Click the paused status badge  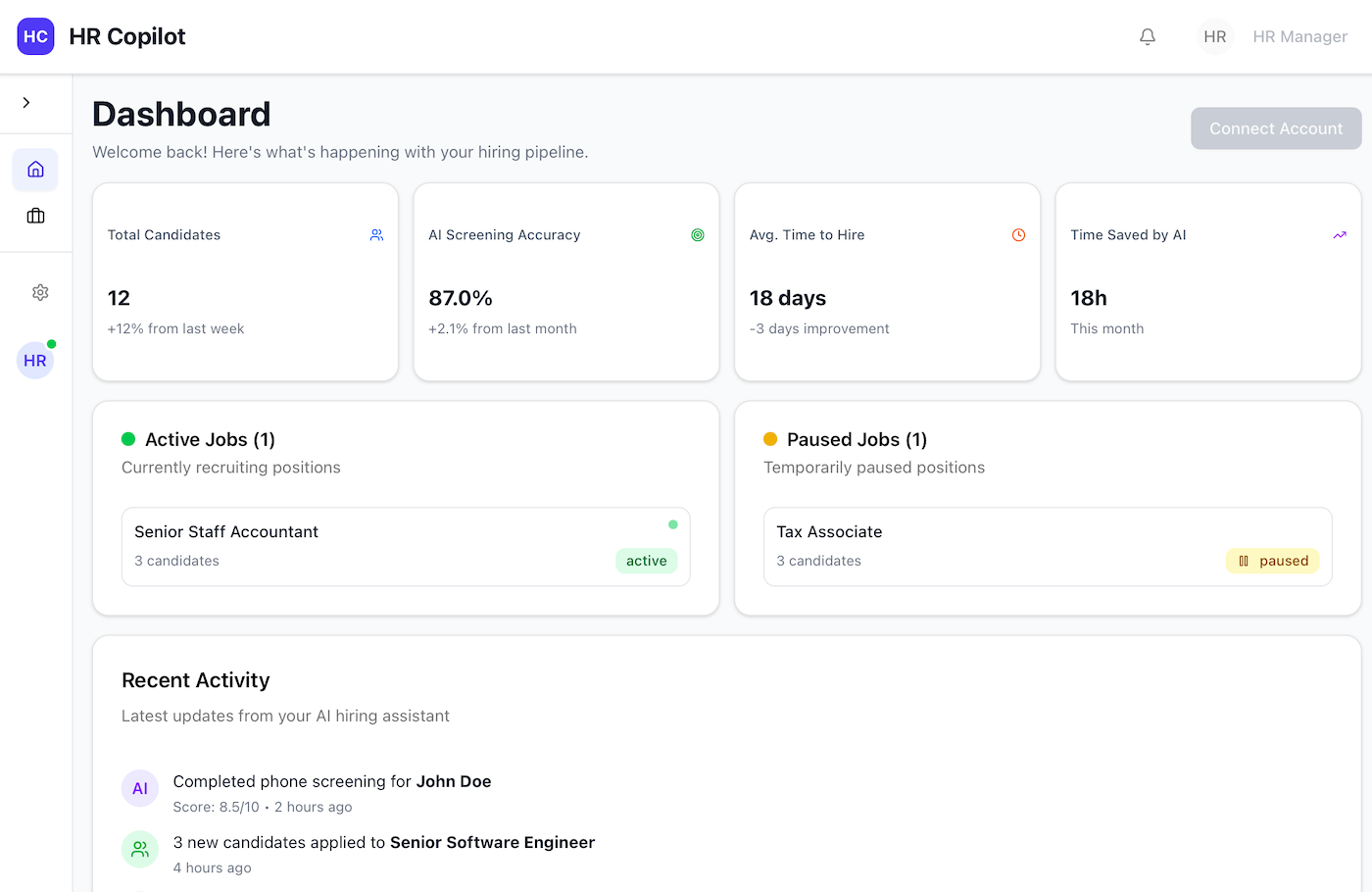[x=1272, y=561]
